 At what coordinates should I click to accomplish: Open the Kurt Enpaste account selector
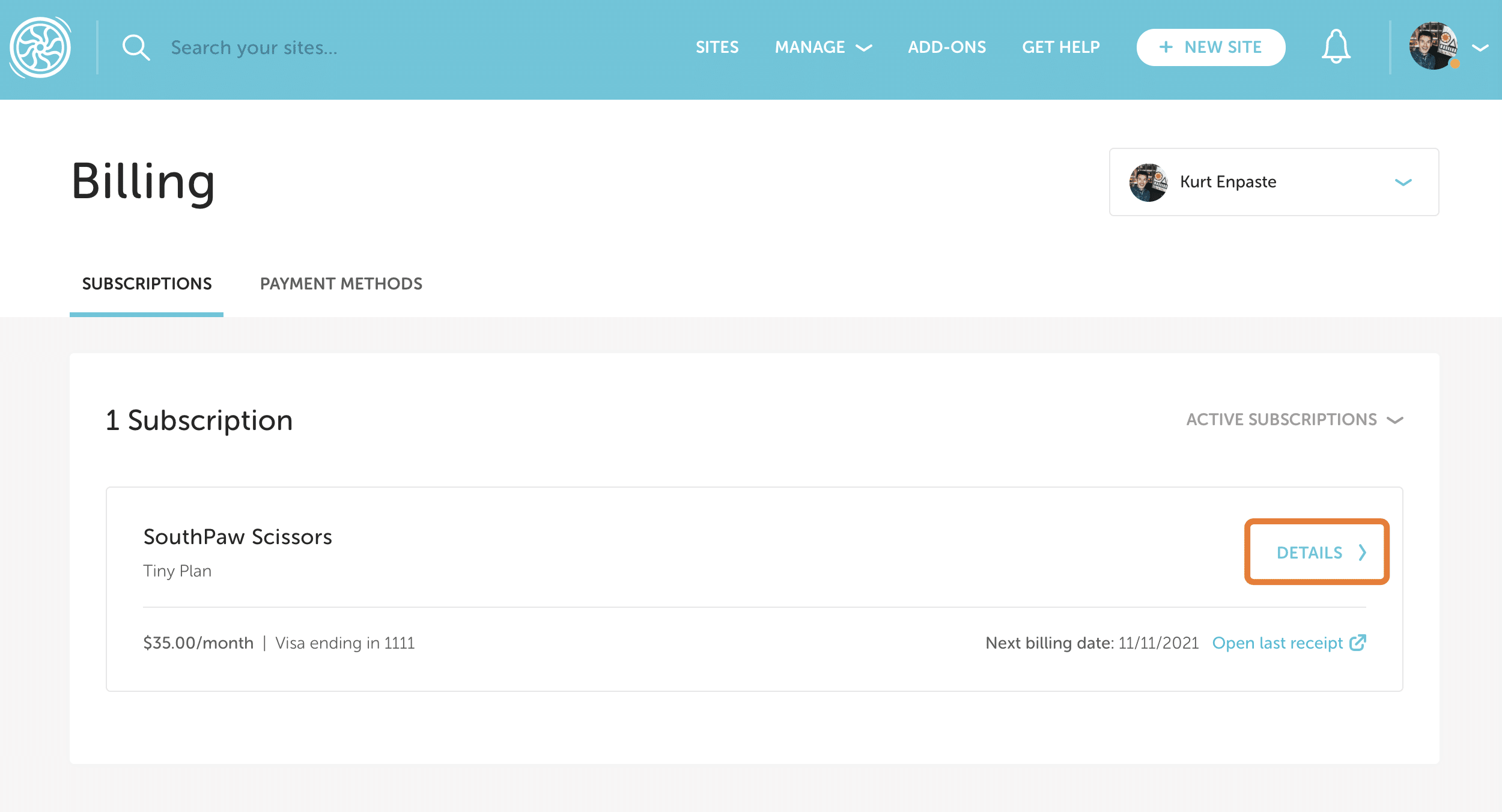pos(1274,182)
